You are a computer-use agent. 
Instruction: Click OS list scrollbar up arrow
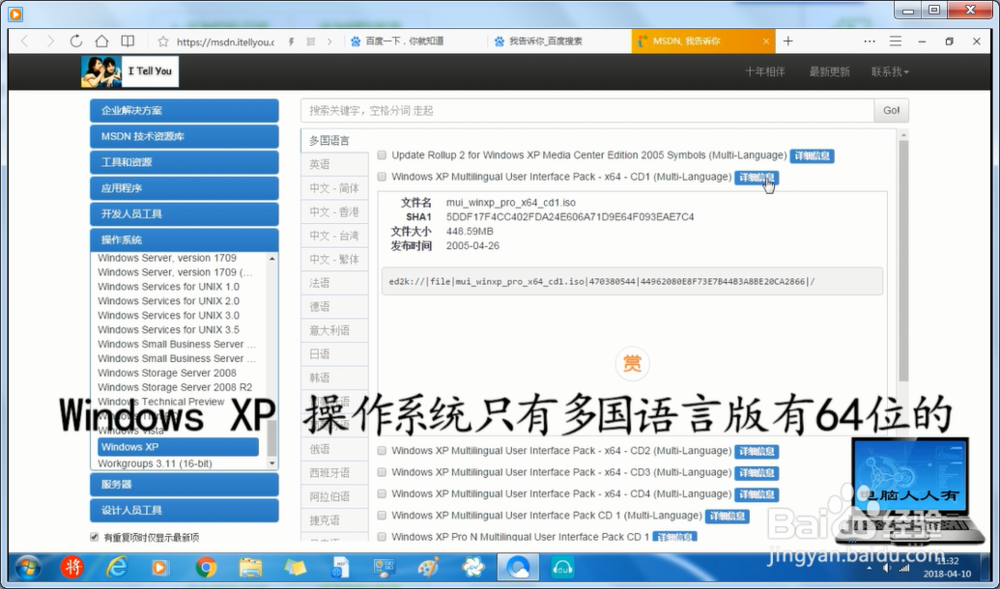(272, 258)
